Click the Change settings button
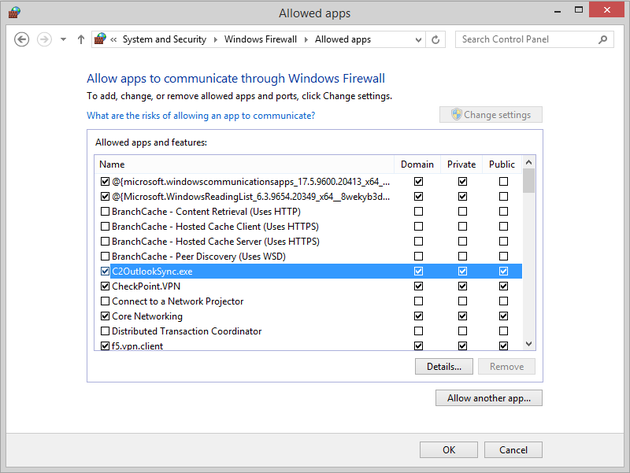630x473 pixels. click(x=491, y=115)
